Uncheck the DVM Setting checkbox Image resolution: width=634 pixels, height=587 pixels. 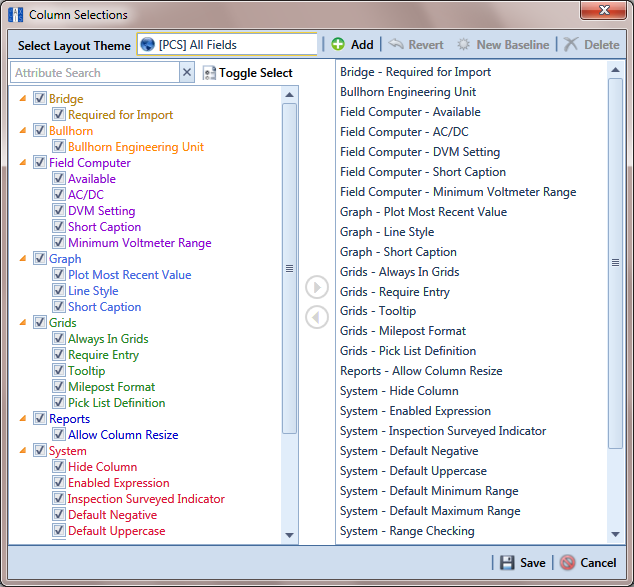tap(59, 210)
